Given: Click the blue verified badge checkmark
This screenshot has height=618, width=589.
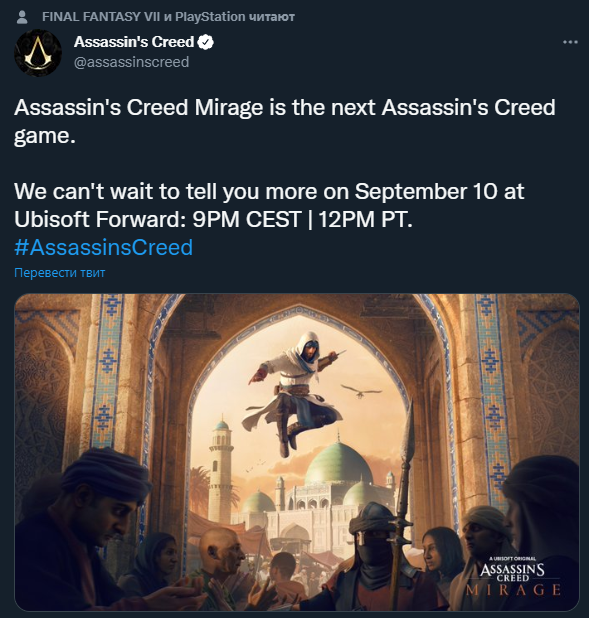Looking at the screenshot, I should click(206, 42).
